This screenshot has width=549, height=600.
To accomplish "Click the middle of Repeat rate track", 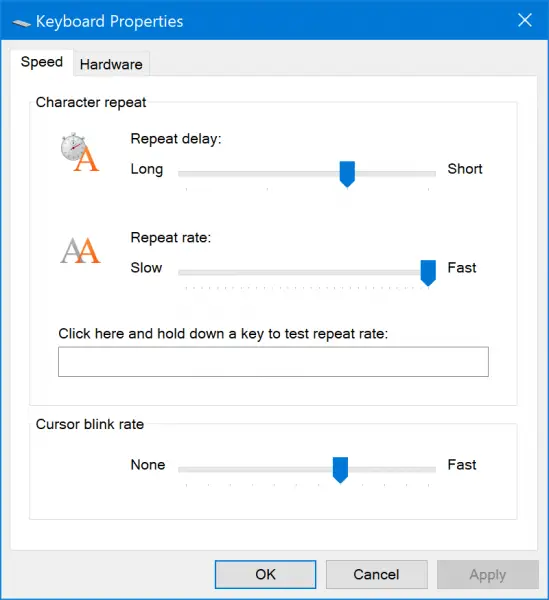I will 307,272.
